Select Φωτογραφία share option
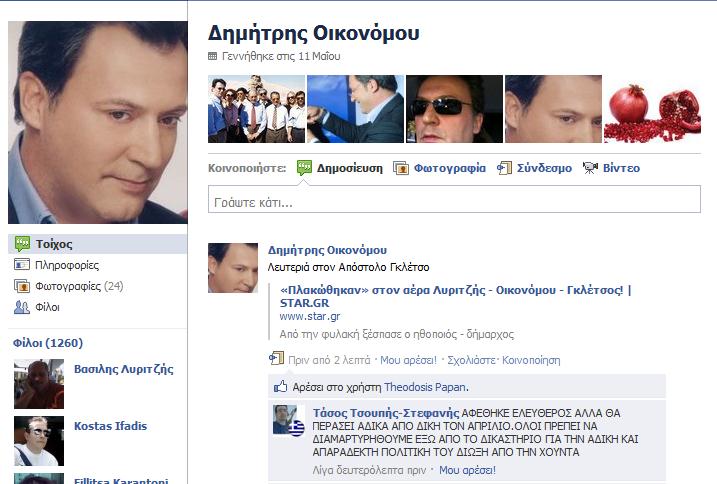 pos(449,168)
